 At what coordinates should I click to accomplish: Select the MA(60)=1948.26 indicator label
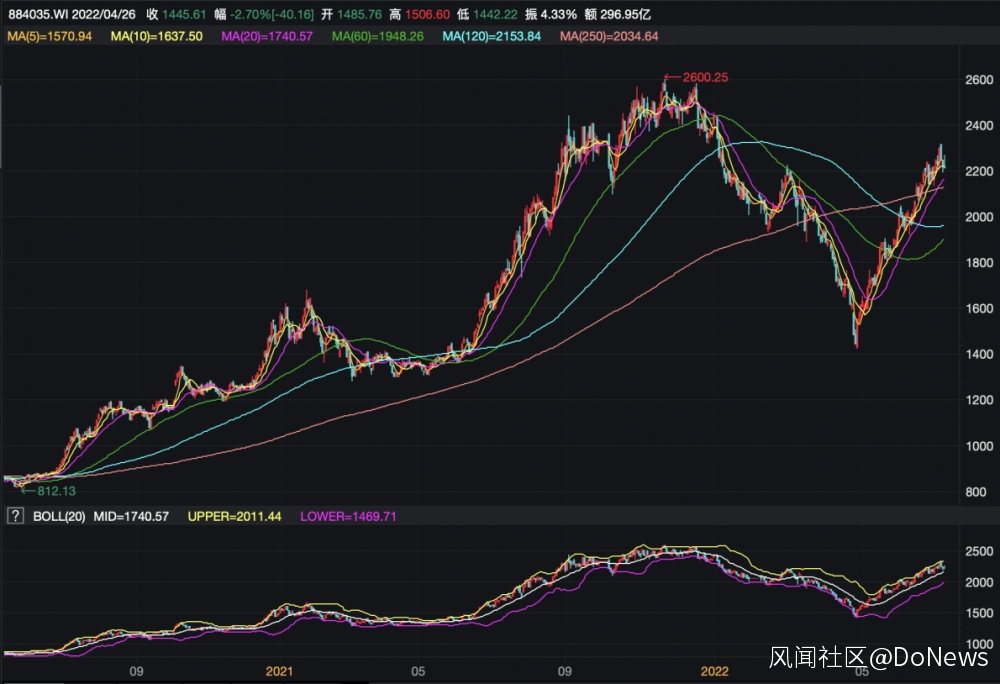tap(378, 36)
